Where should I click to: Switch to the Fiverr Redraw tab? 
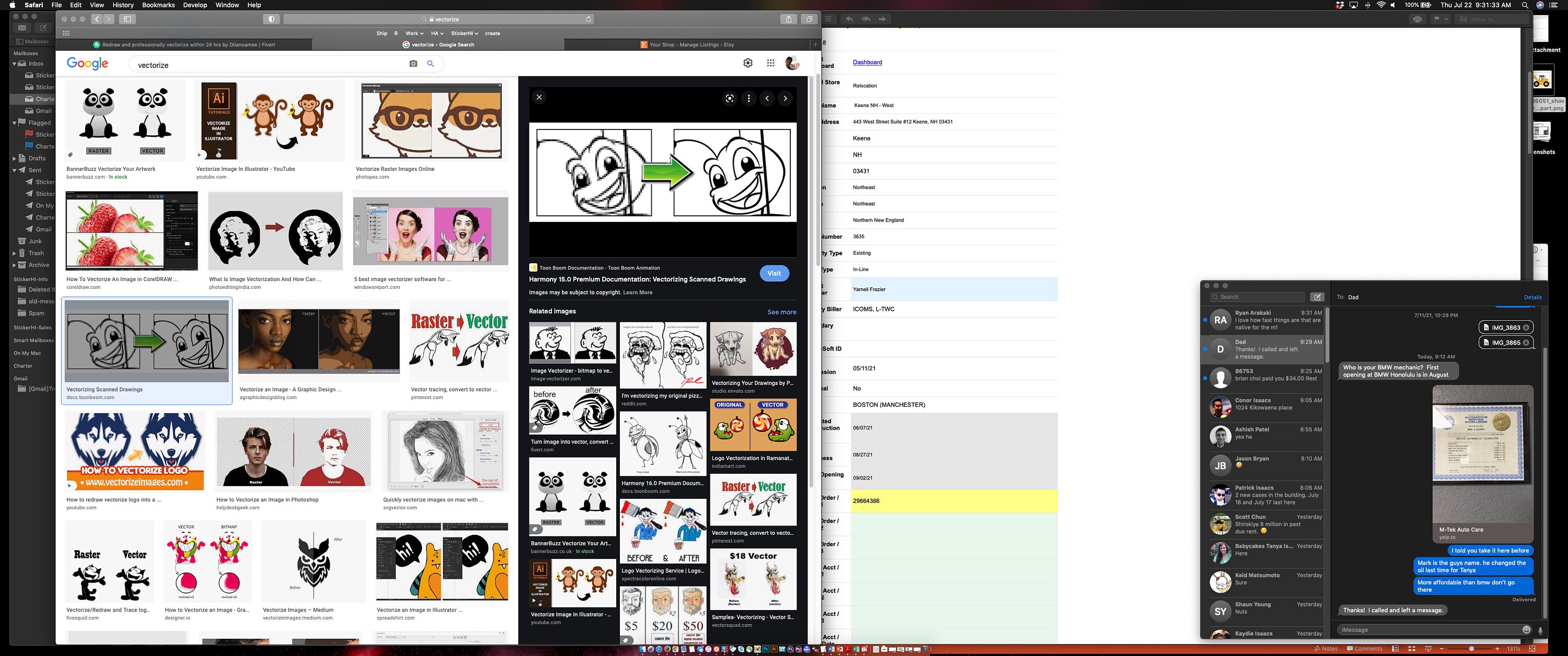(x=184, y=44)
